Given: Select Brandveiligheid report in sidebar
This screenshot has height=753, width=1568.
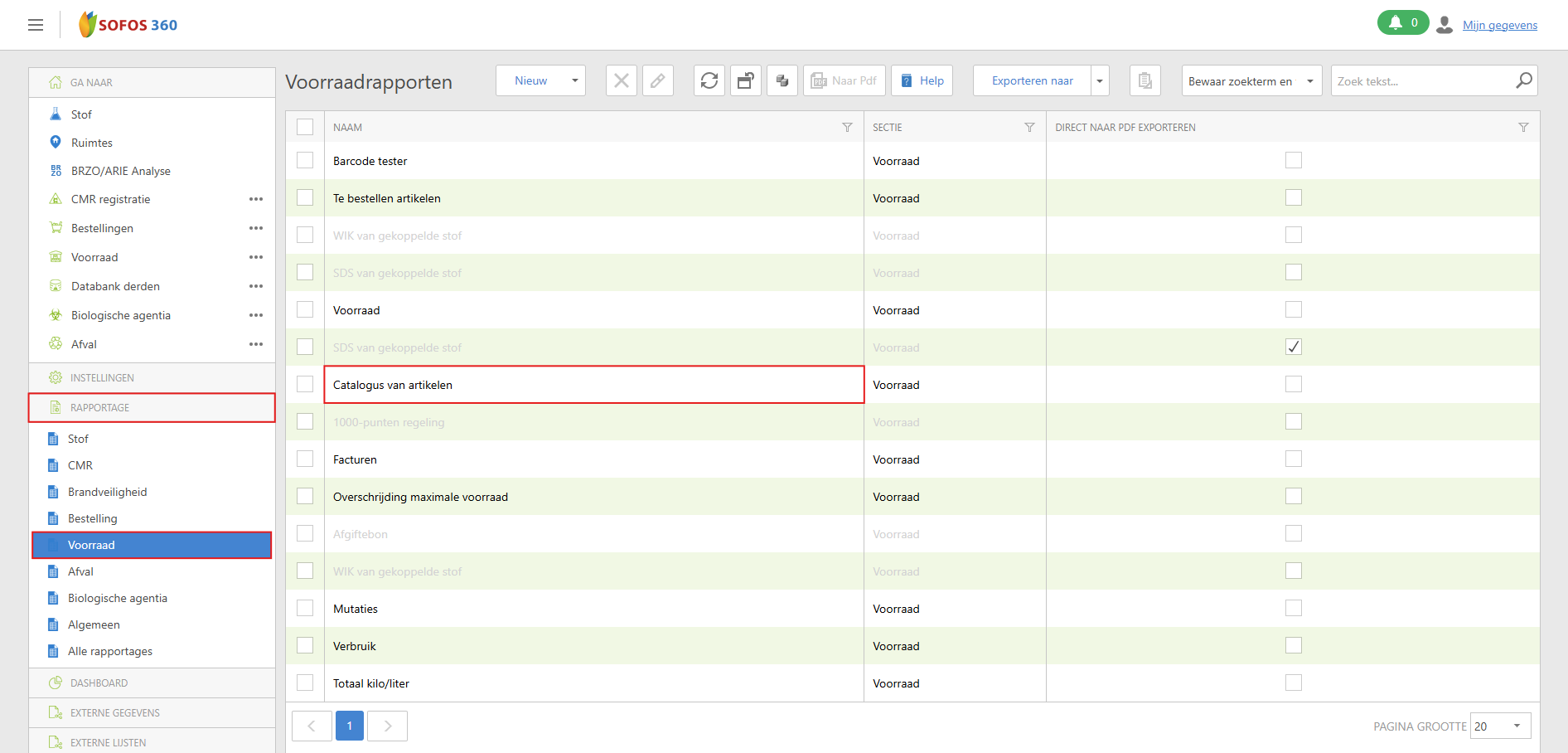Looking at the screenshot, I should pyautogui.click(x=107, y=492).
